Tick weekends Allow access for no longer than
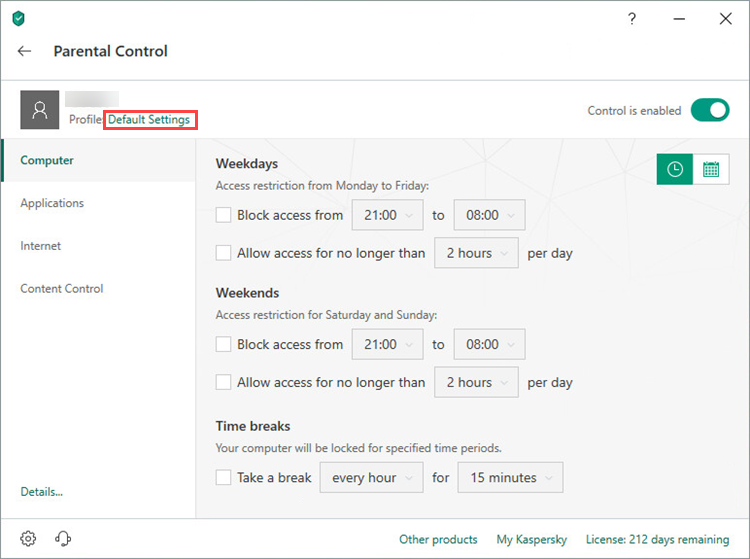Viewport: 750px width, 559px height. (x=224, y=382)
